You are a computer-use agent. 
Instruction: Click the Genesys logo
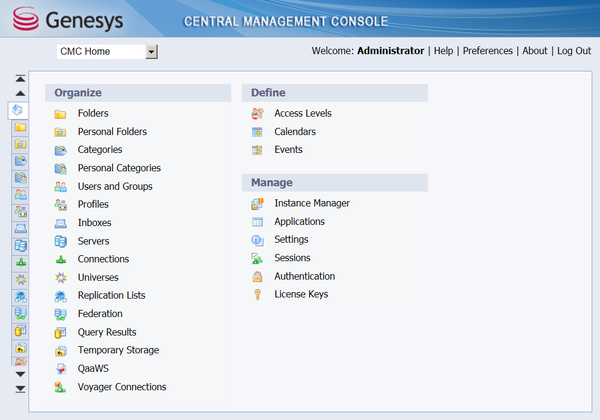pos(68,19)
